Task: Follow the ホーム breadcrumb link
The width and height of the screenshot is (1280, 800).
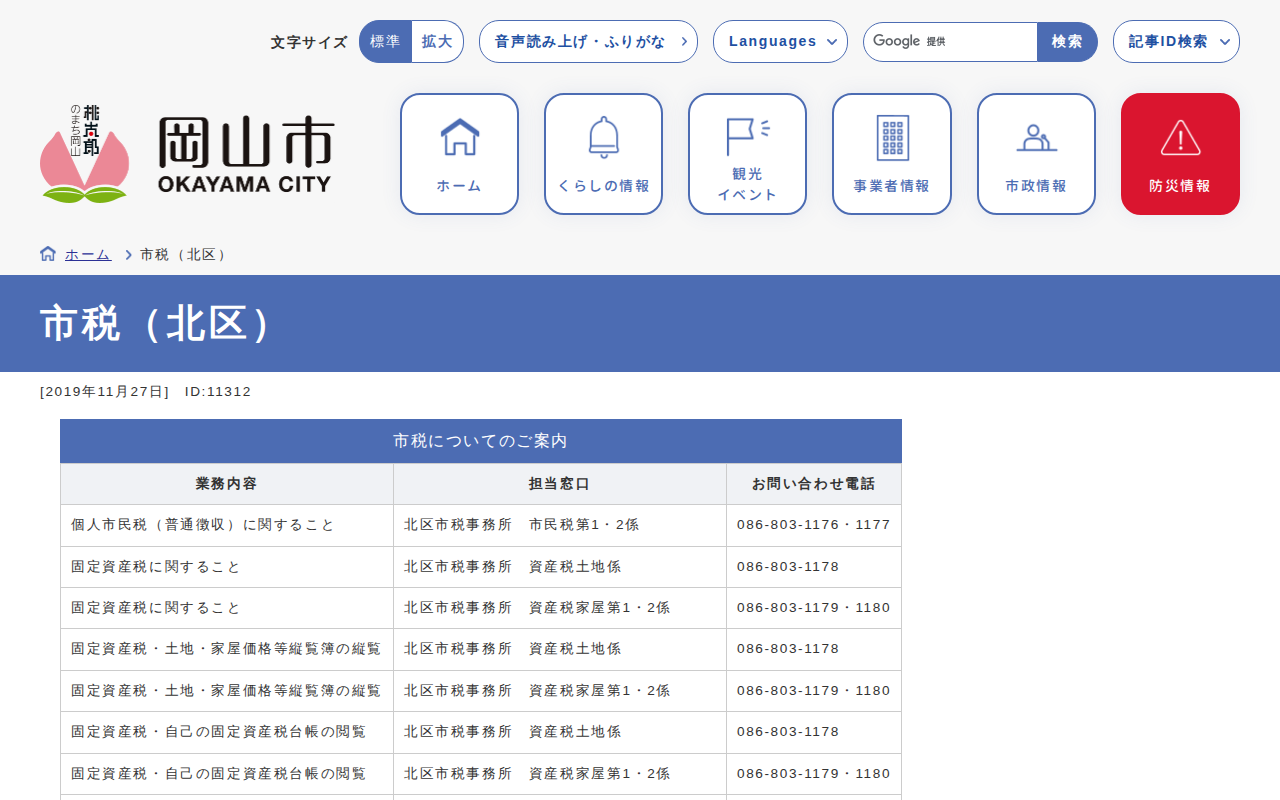Action: (x=88, y=255)
